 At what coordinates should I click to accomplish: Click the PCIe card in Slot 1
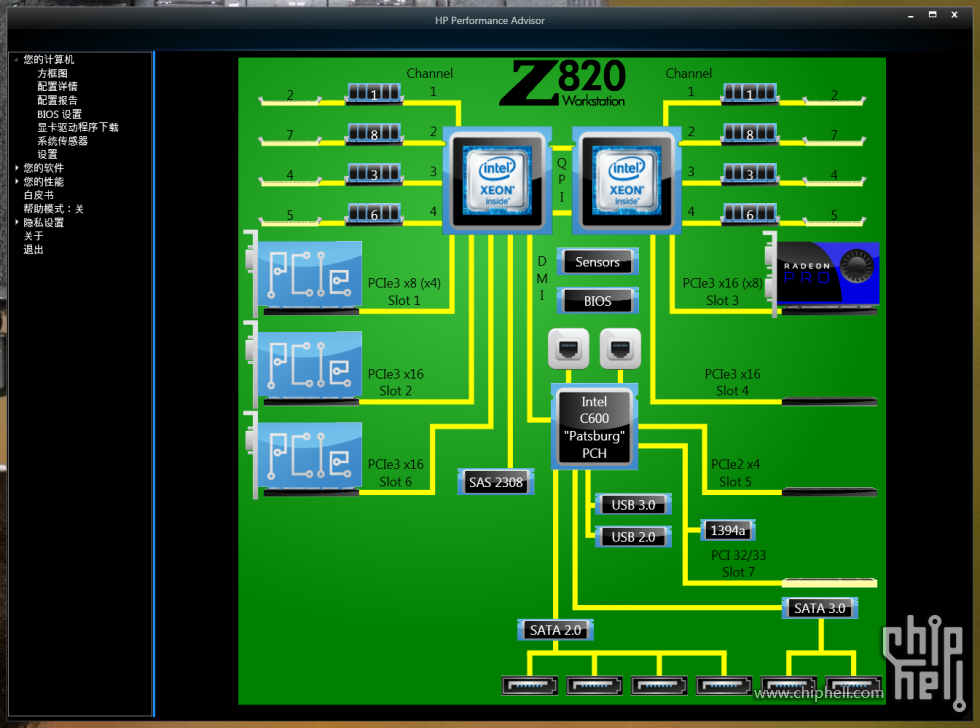click(x=304, y=274)
